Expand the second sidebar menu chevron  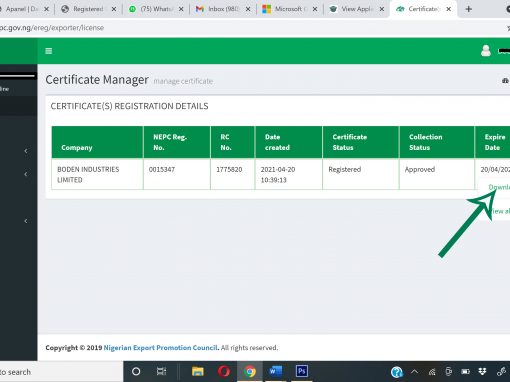(x=26, y=174)
